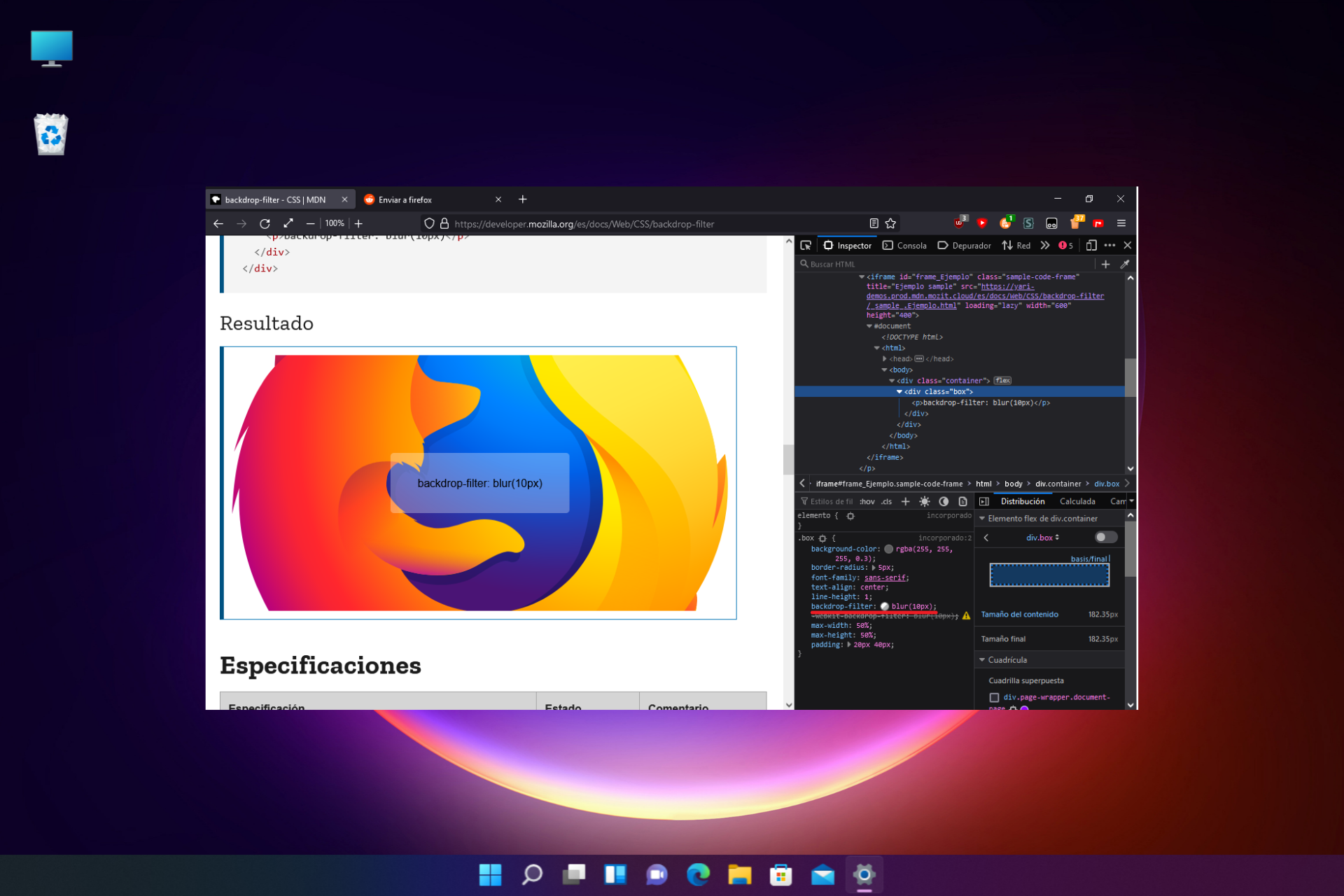Collapse the div class container node

(x=892, y=381)
